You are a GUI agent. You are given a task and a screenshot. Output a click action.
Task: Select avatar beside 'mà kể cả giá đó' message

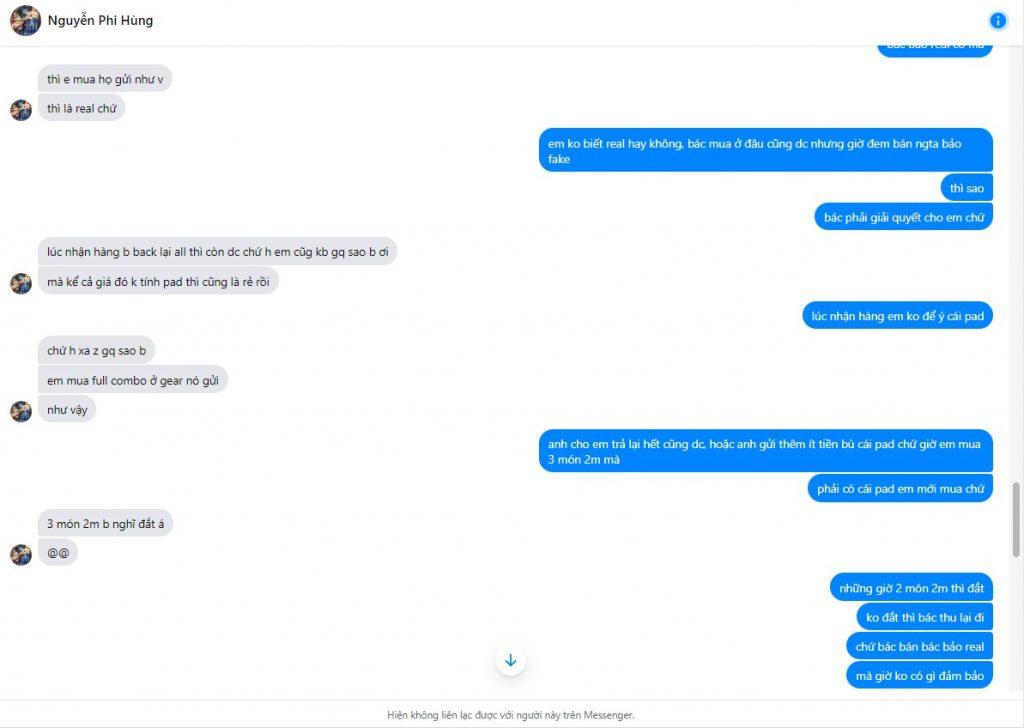21,283
